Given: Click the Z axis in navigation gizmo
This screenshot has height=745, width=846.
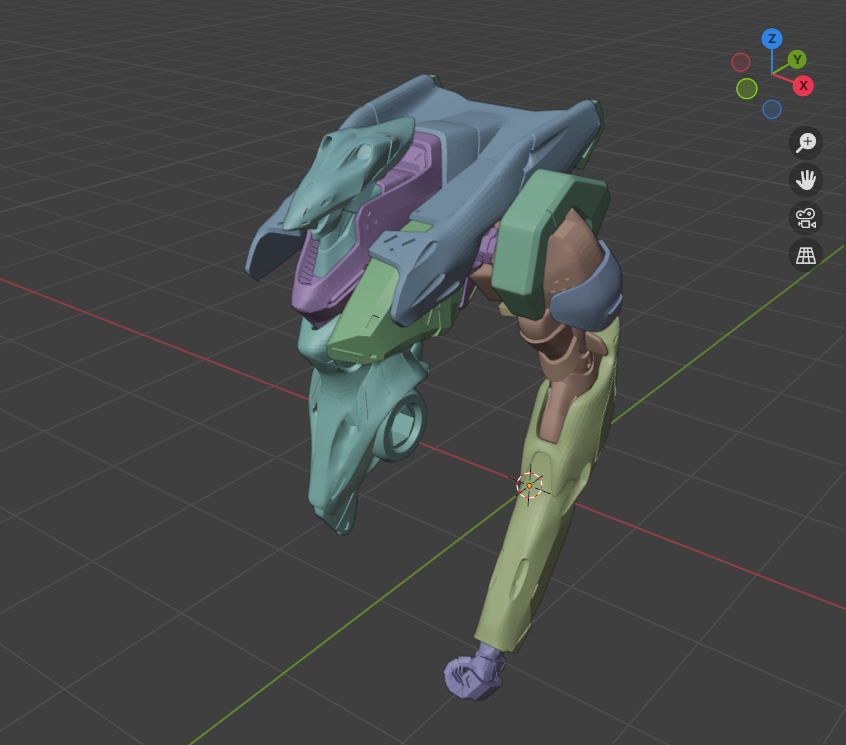Looking at the screenshot, I should coord(772,39).
